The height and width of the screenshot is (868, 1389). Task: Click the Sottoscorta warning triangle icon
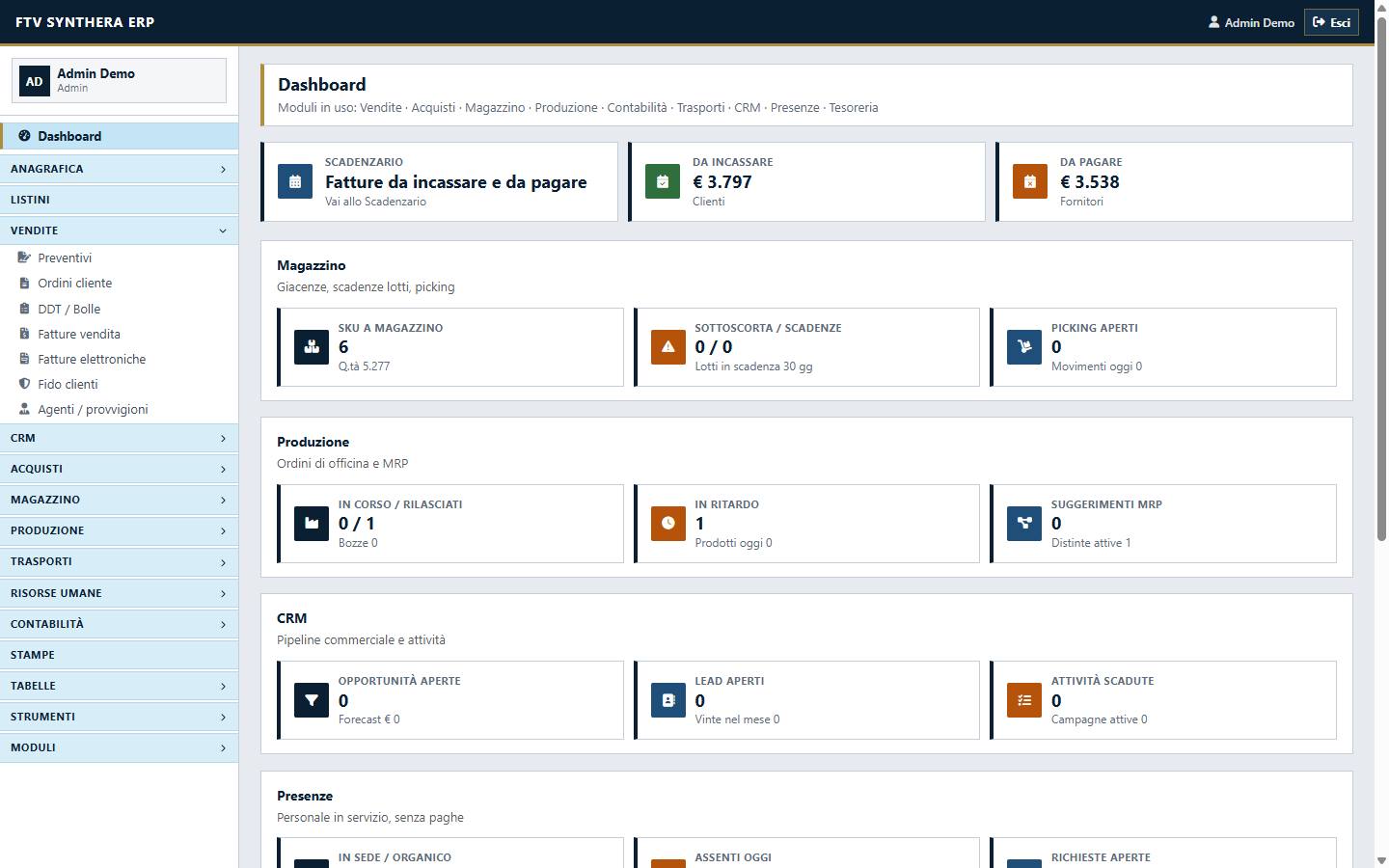[668, 347]
